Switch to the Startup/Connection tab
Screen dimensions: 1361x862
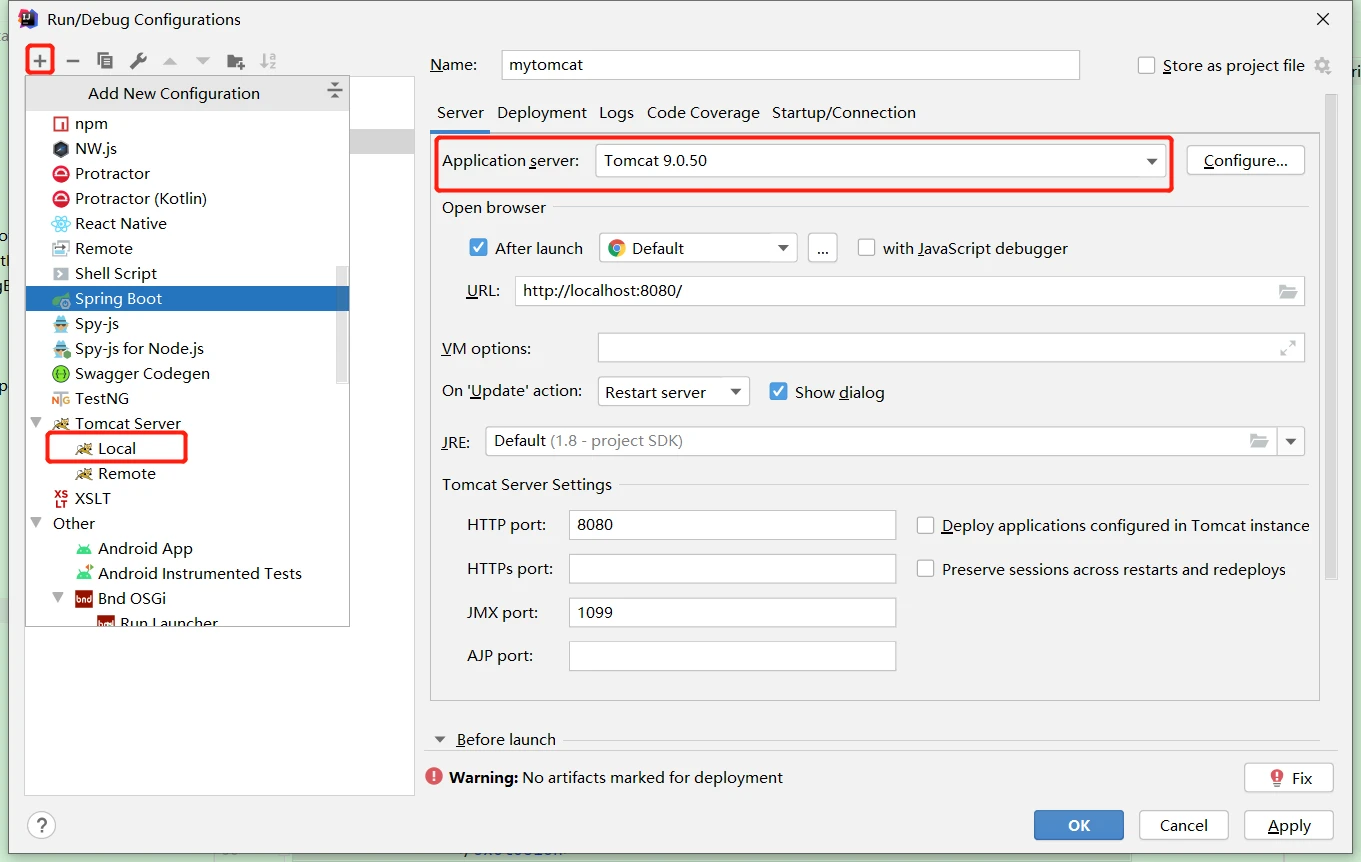(844, 113)
